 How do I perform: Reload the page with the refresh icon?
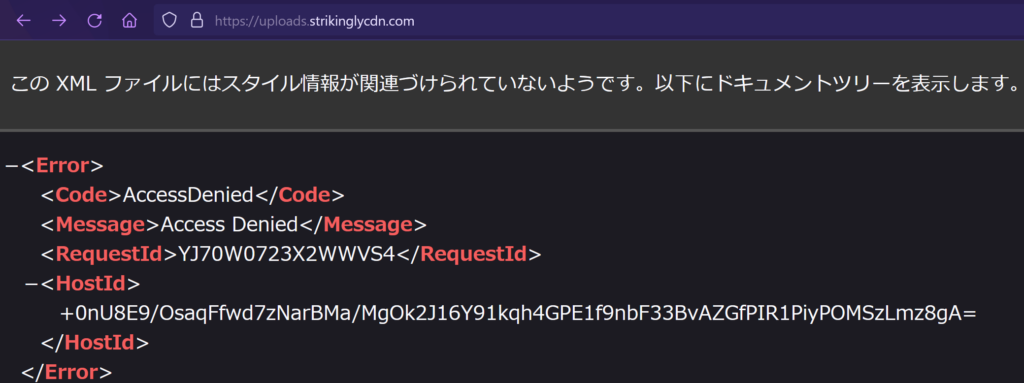[x=95, y=21]
